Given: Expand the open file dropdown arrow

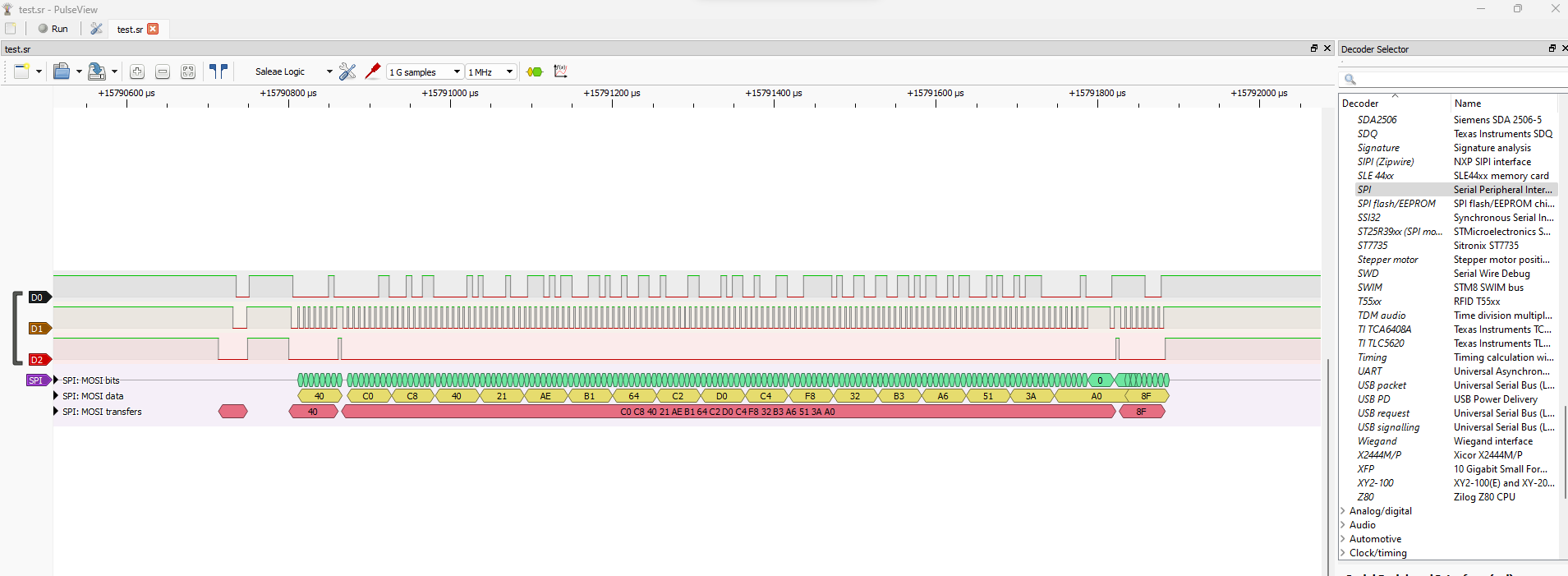Looking at the screenshot, I should click(x=79, y=71).
